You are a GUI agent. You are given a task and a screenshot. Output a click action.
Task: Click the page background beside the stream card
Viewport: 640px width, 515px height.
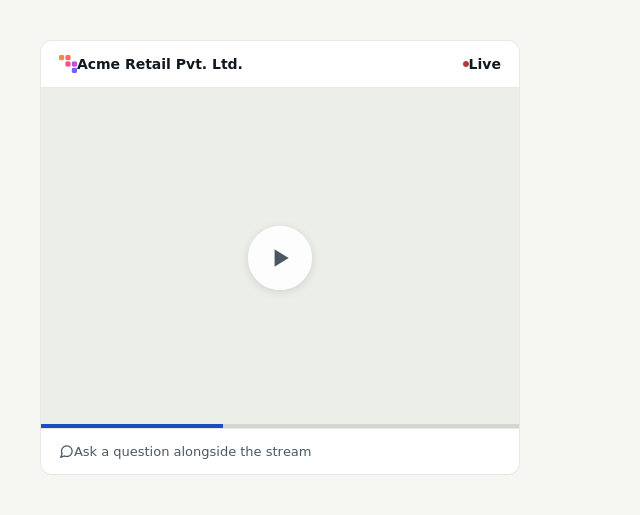point(580,257)
